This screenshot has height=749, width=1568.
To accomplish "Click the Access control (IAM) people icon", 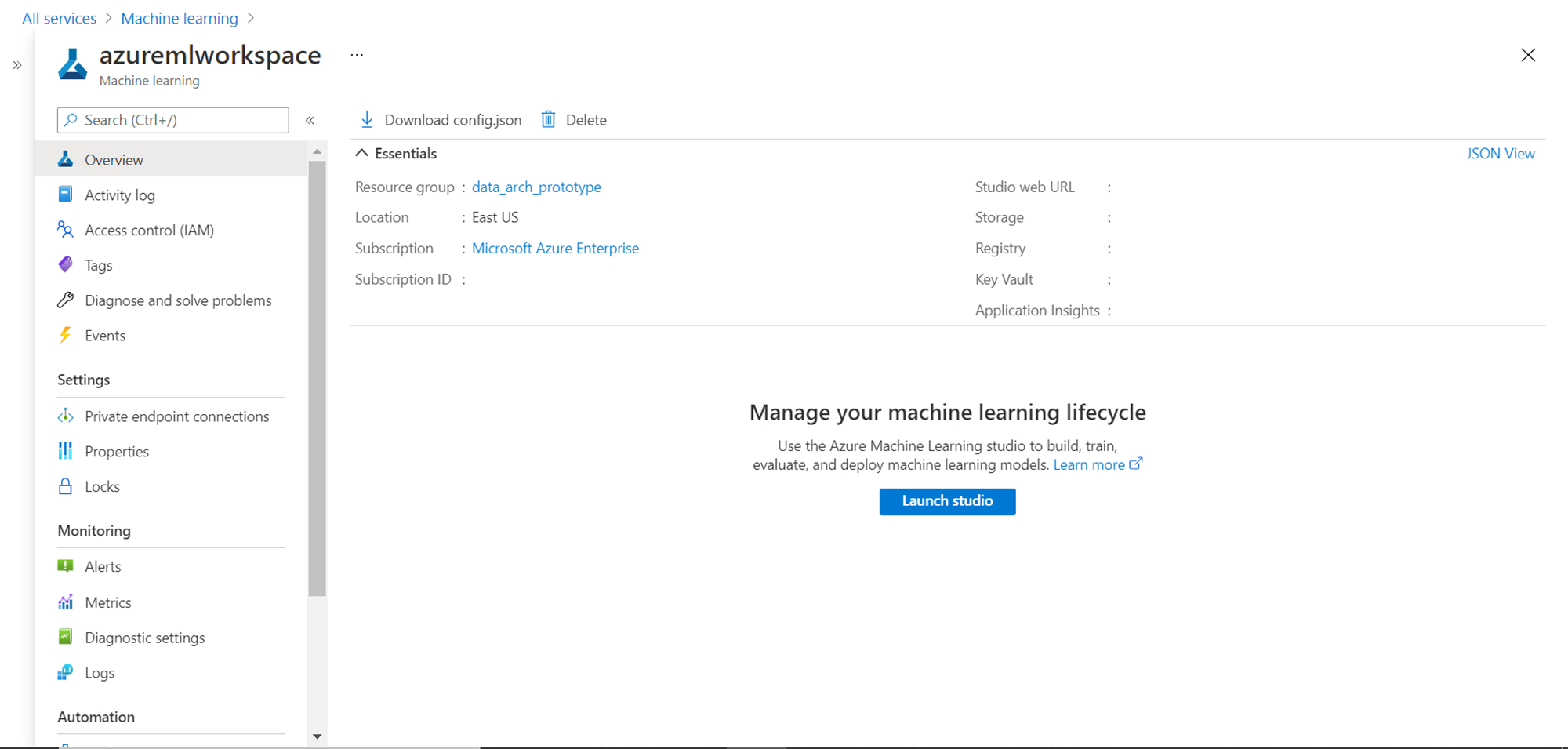I will pos(66,229).
